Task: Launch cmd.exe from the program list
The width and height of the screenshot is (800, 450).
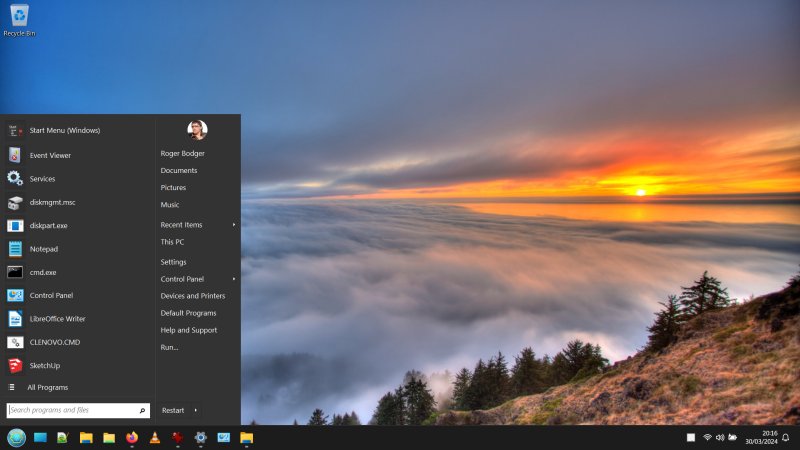Action: click(x=42, y=272)
